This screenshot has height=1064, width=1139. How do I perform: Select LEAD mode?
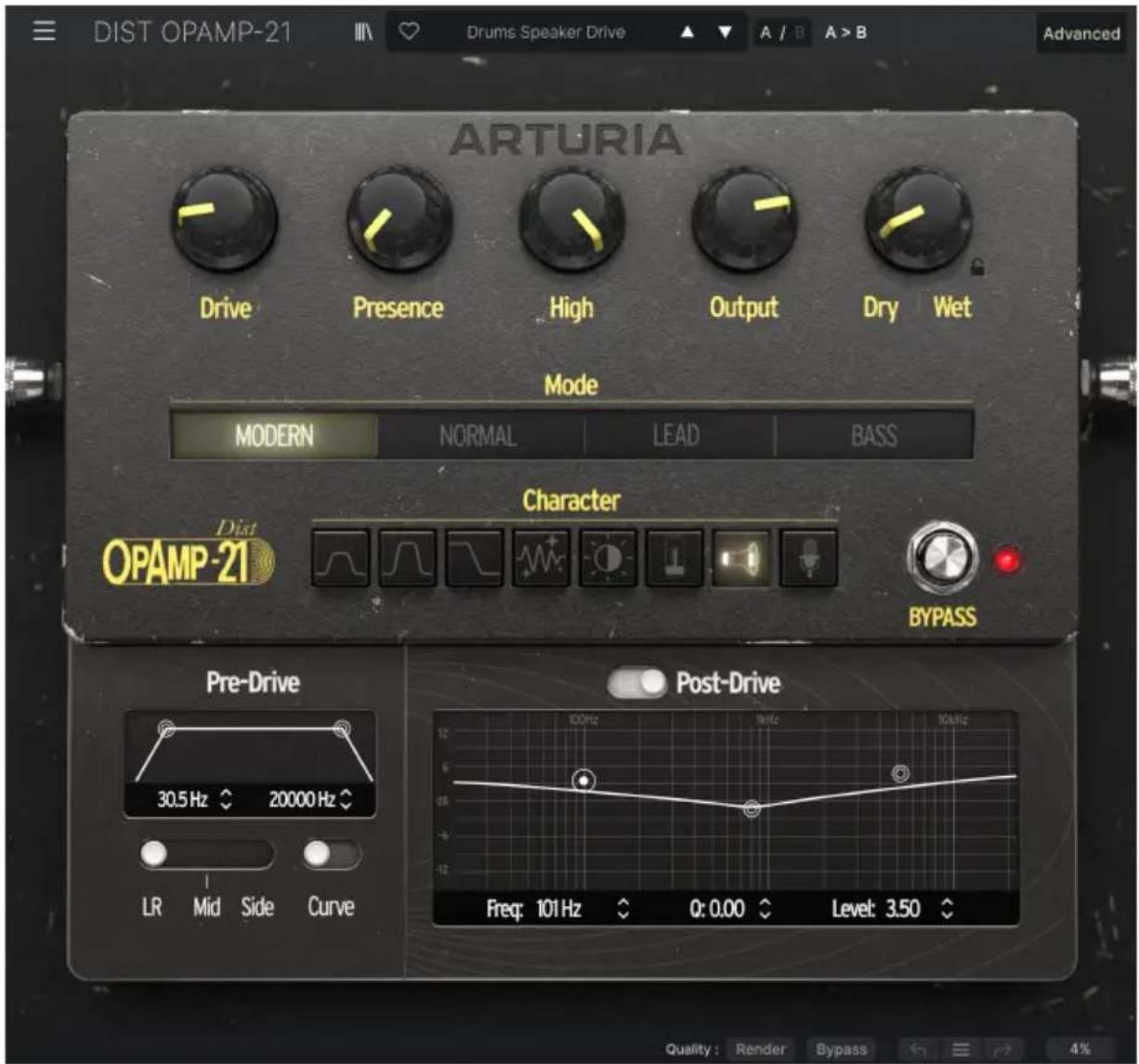point(677,435)
